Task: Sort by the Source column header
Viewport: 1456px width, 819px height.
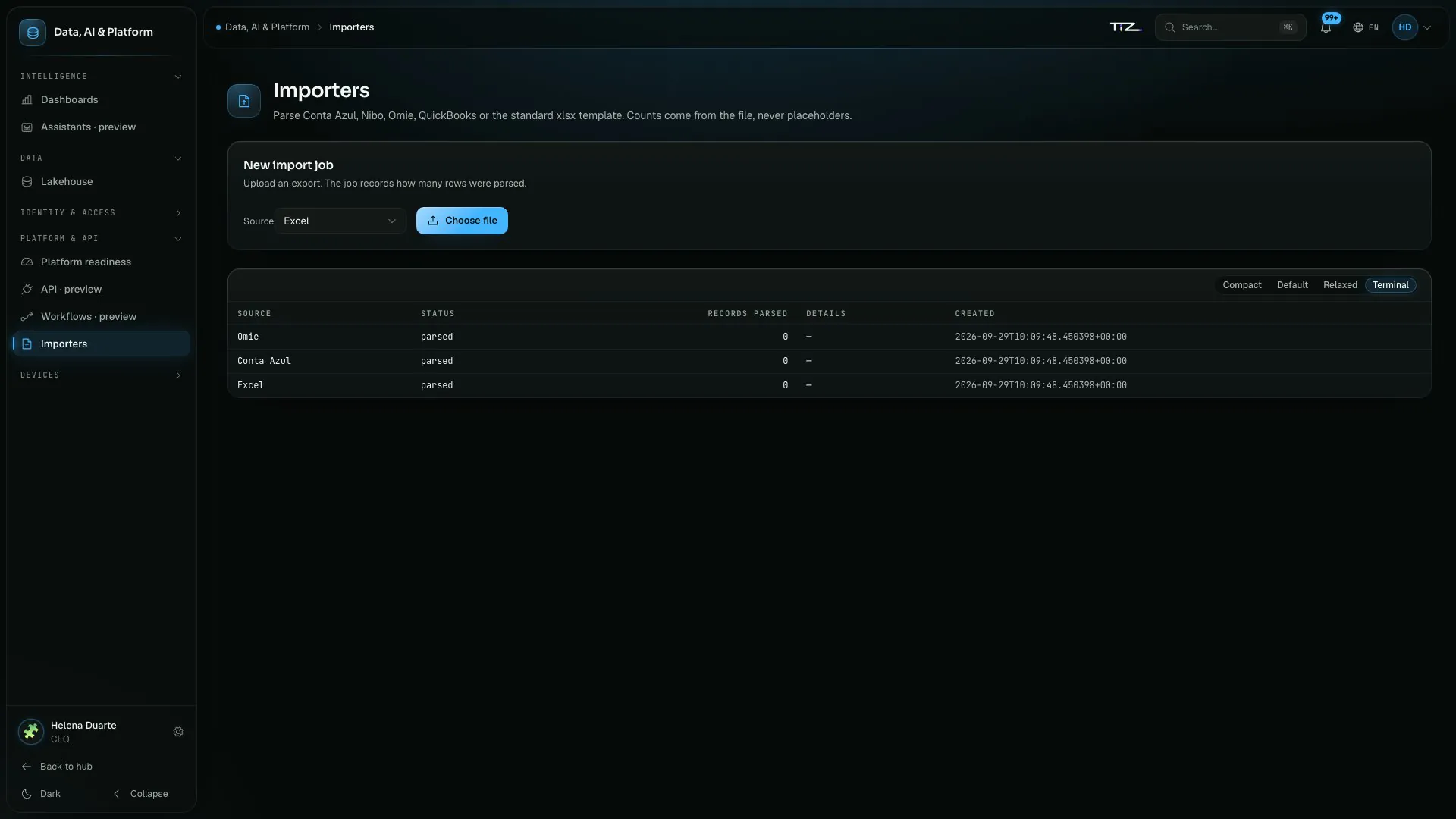Action: [254, 314]
